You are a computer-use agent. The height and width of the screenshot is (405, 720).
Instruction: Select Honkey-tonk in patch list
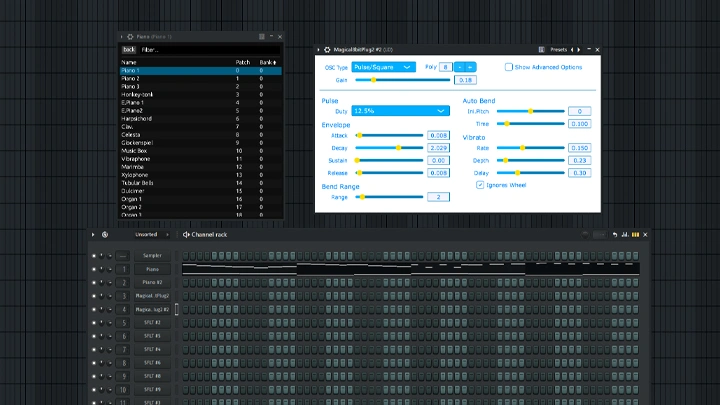(x=201, y=95)
